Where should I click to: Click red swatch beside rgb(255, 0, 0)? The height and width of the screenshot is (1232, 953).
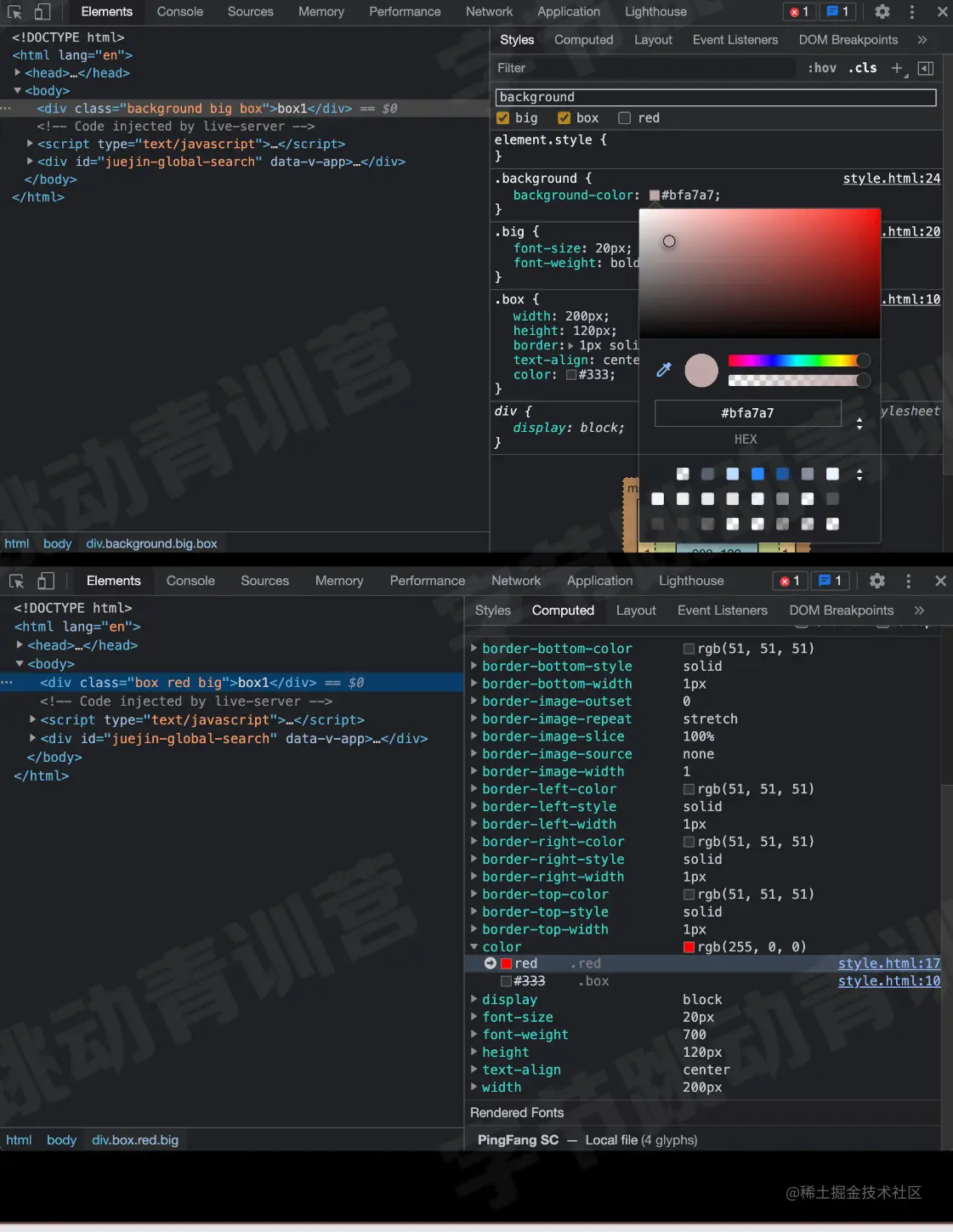pyautogui.click(x=689, y=947)
